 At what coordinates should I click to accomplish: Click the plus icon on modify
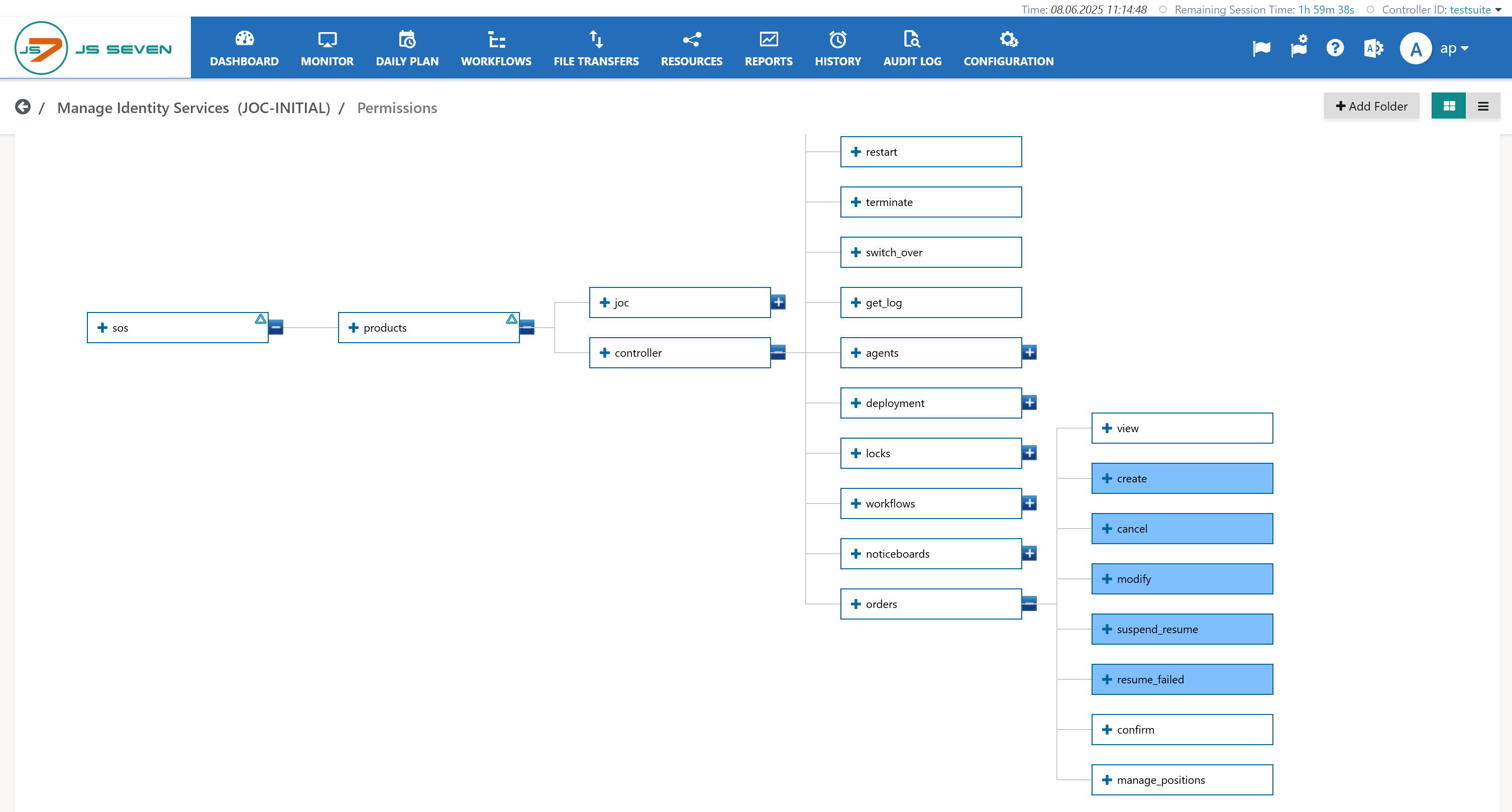pos(1107,579)
